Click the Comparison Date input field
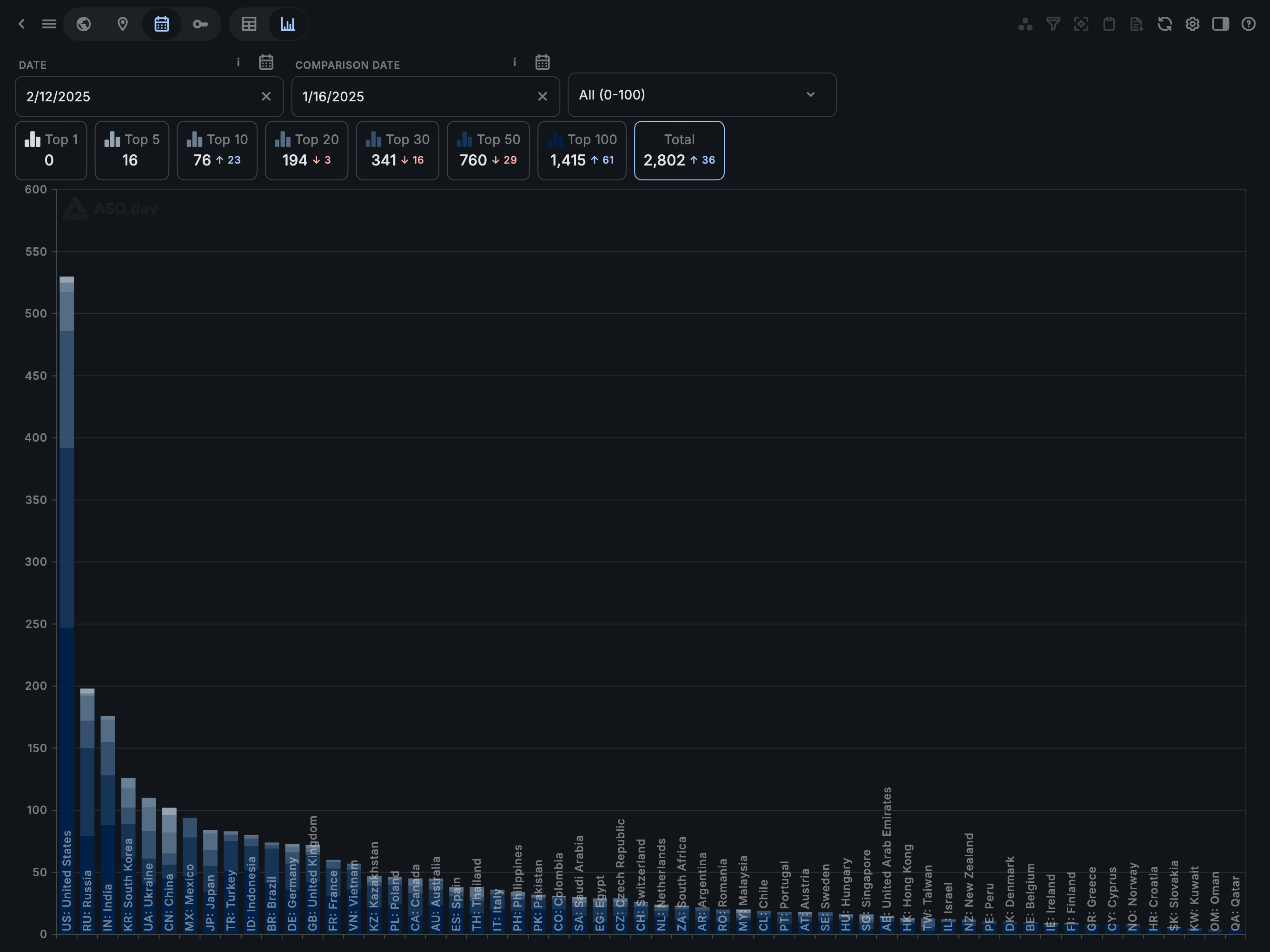Image resolution: width=1270 pixels, height=952 pixels. 413,97
